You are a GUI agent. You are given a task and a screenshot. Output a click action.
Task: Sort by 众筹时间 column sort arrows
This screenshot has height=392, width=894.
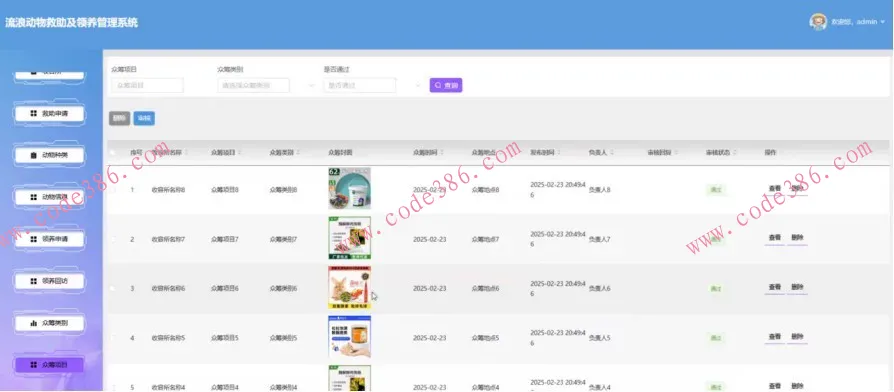pyautogui.click(x=442, y=153)
